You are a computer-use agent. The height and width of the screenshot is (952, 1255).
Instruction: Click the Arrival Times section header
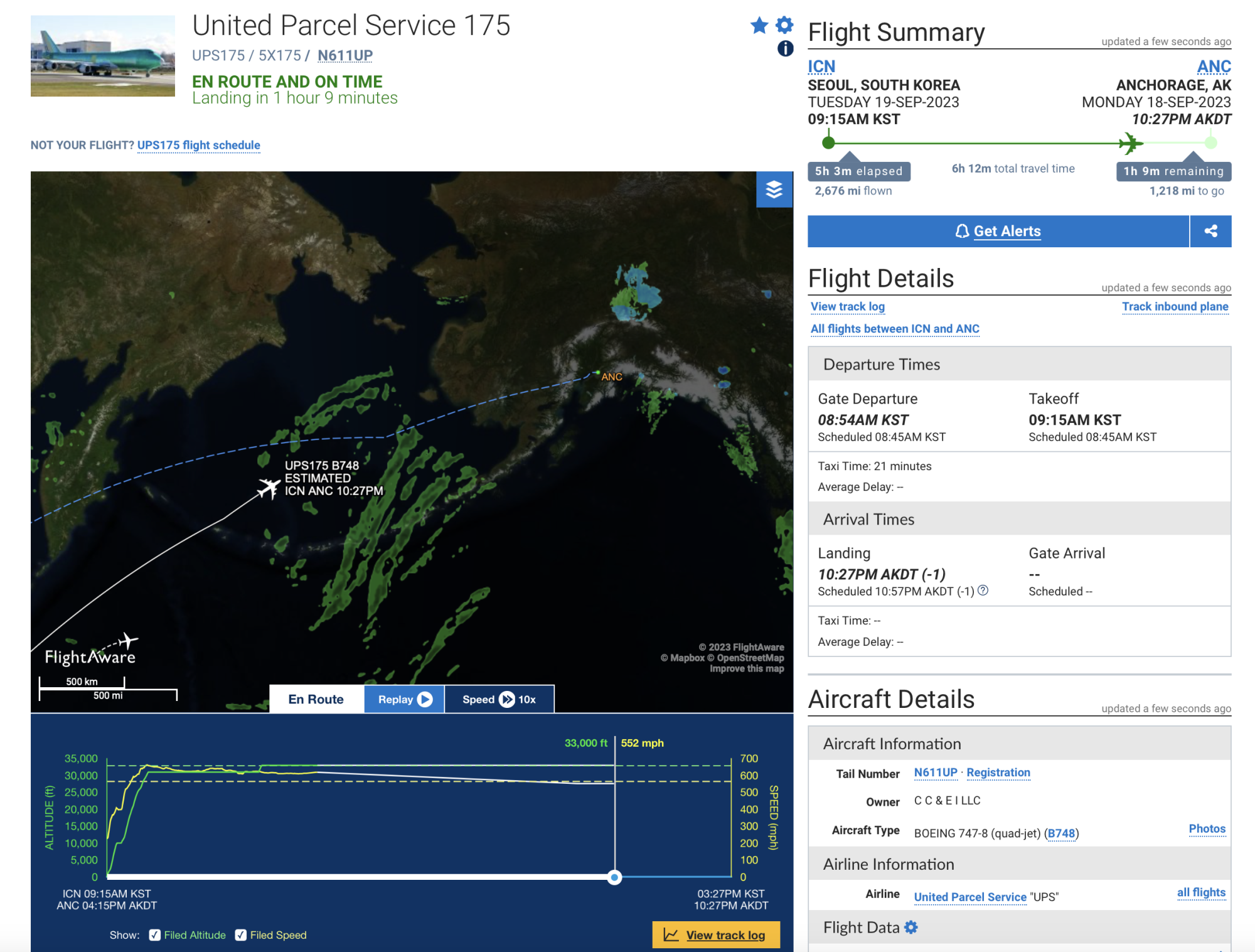pos(1019,519)
